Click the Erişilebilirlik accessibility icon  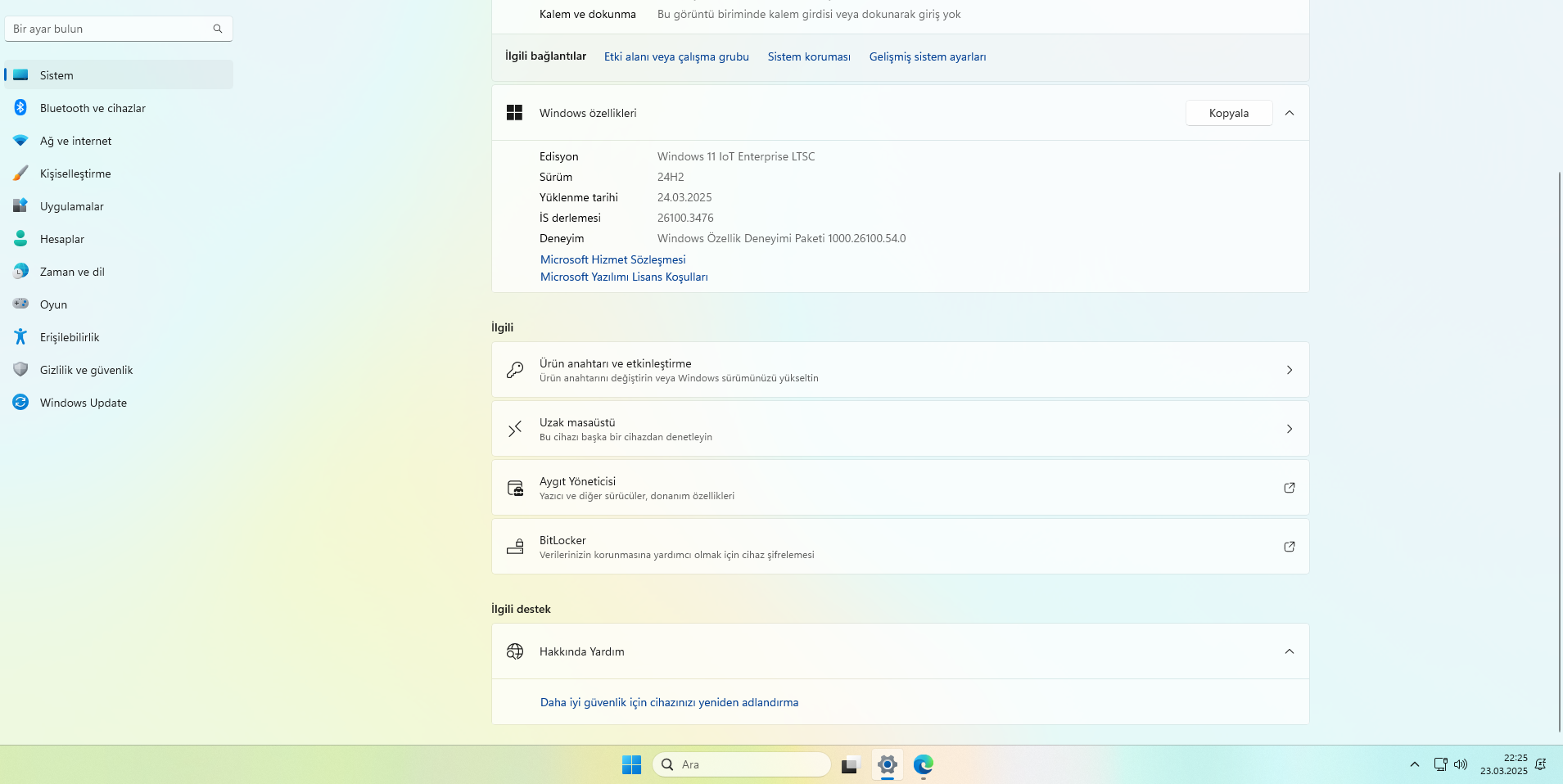tap(20, 337)
